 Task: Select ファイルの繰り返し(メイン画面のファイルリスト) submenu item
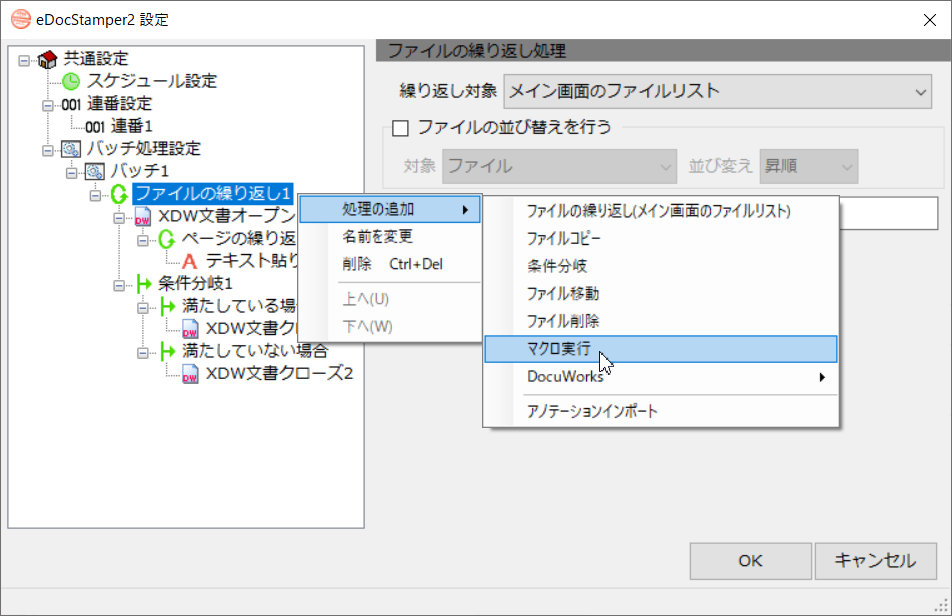(x=661, y=211)
